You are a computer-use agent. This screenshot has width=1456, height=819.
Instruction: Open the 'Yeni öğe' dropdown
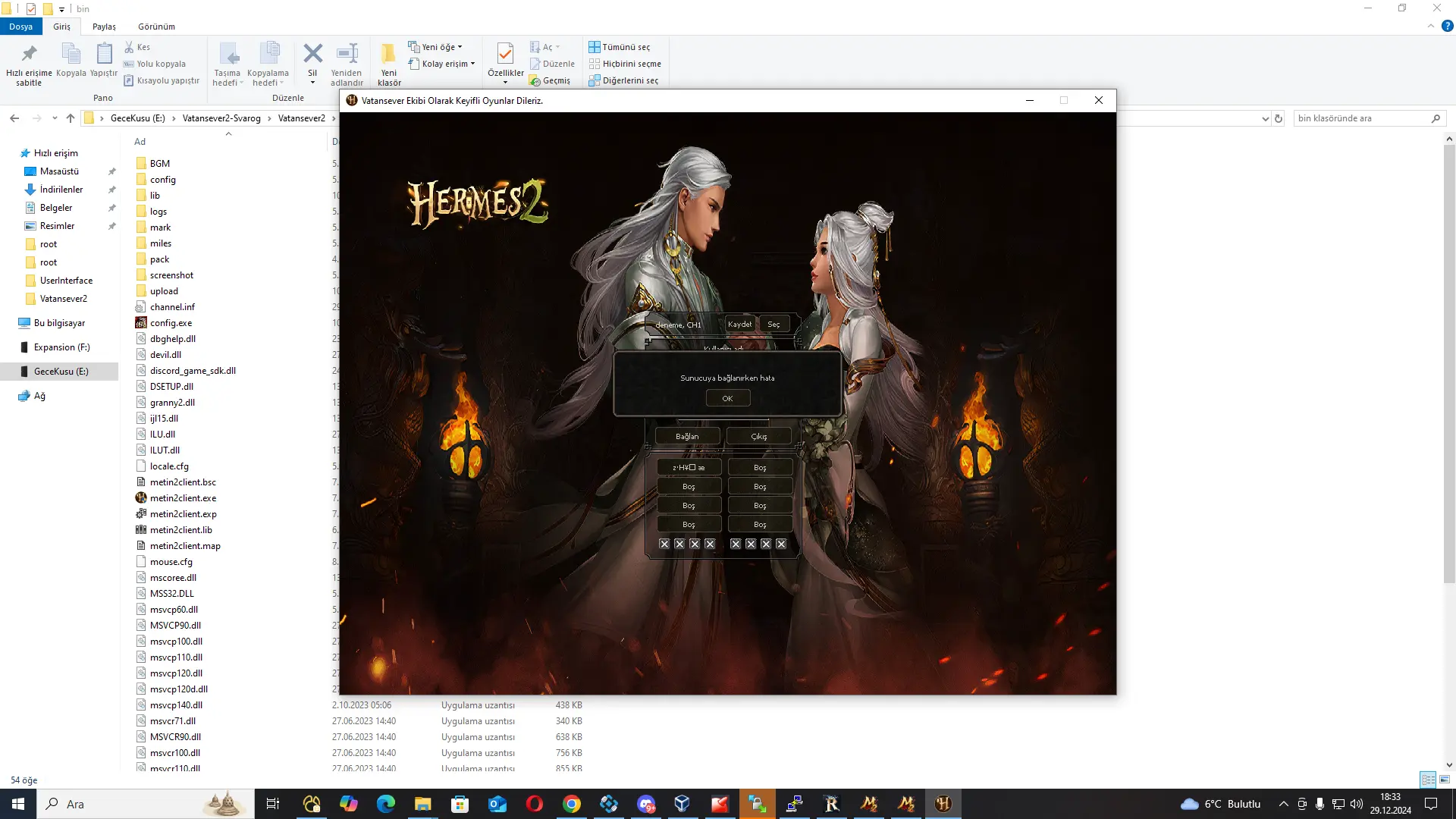[x=435, y=47]
